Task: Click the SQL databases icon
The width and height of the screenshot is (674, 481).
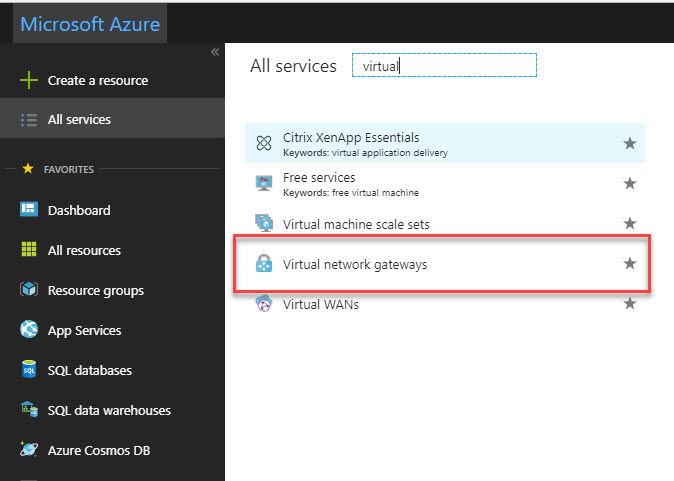Action: [x=29, y=370]
